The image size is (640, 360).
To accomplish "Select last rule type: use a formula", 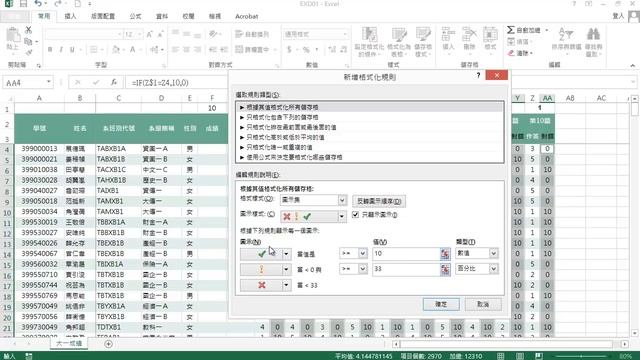I will tap(369, 157).
